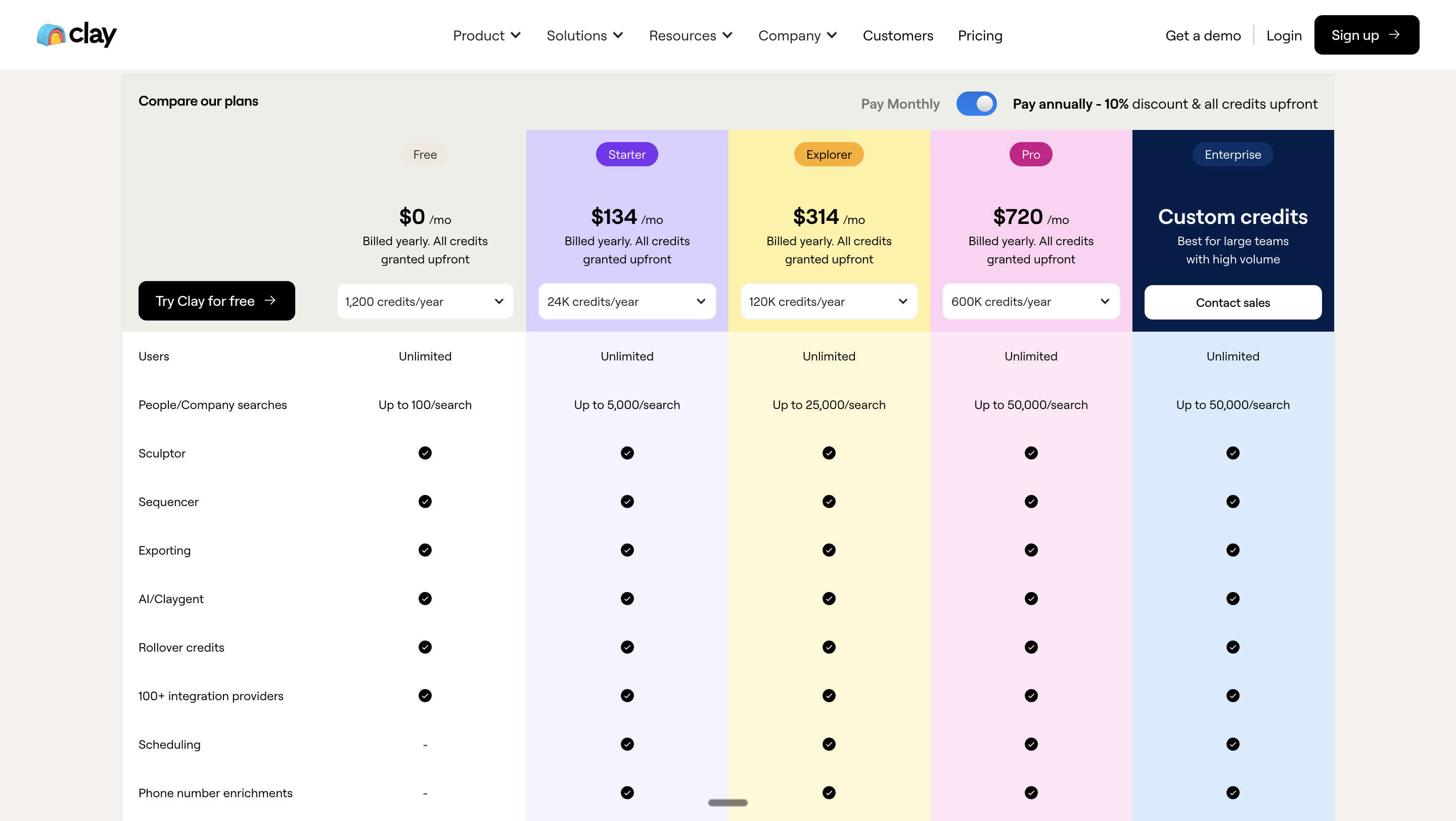Click the Phone number enrichments checkmark under Pro
Viewport: 1456px width, 821px height.
[x=1030, y=793]
